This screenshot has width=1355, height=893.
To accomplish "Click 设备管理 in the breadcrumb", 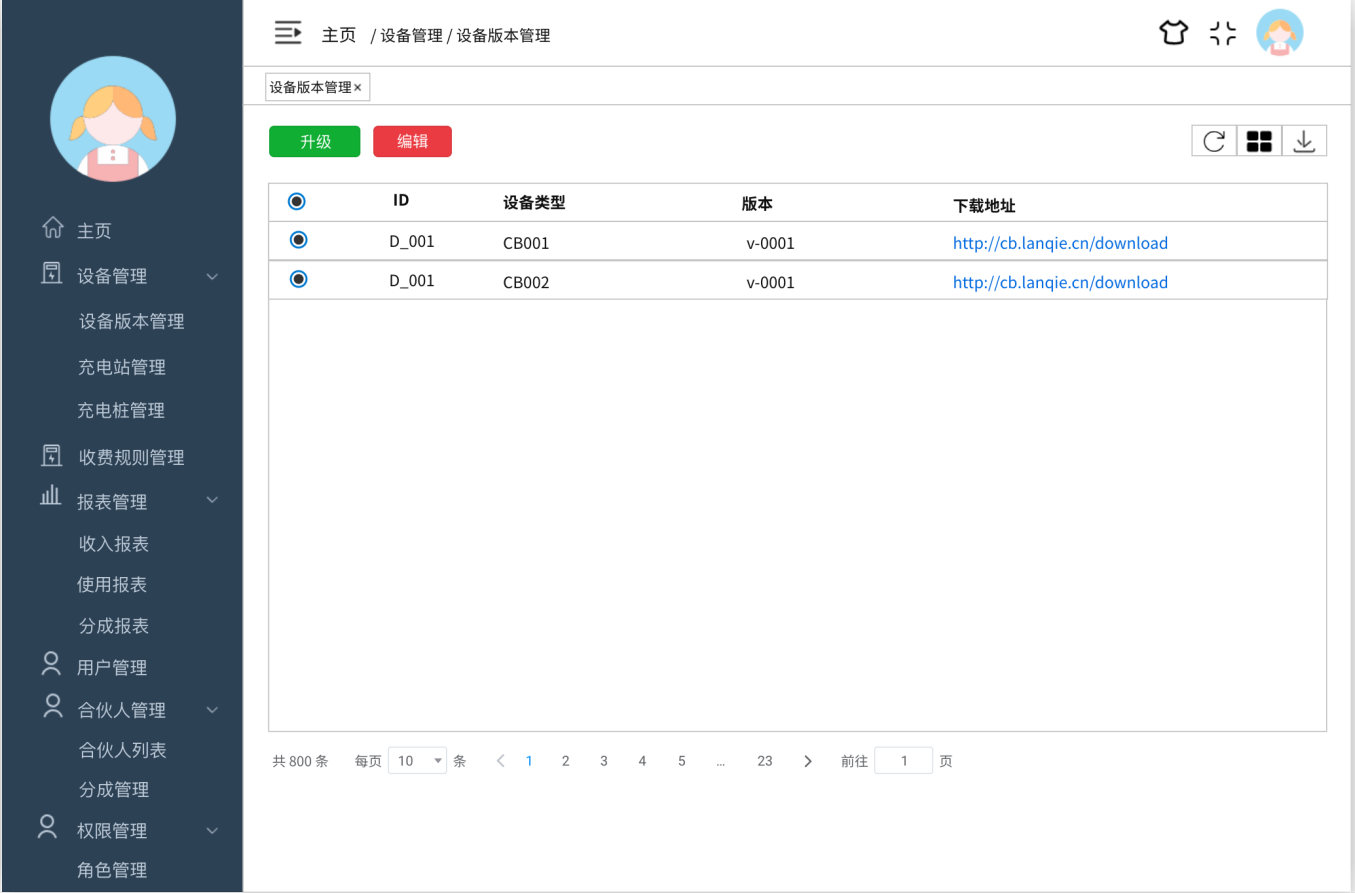I will (411, 35).
